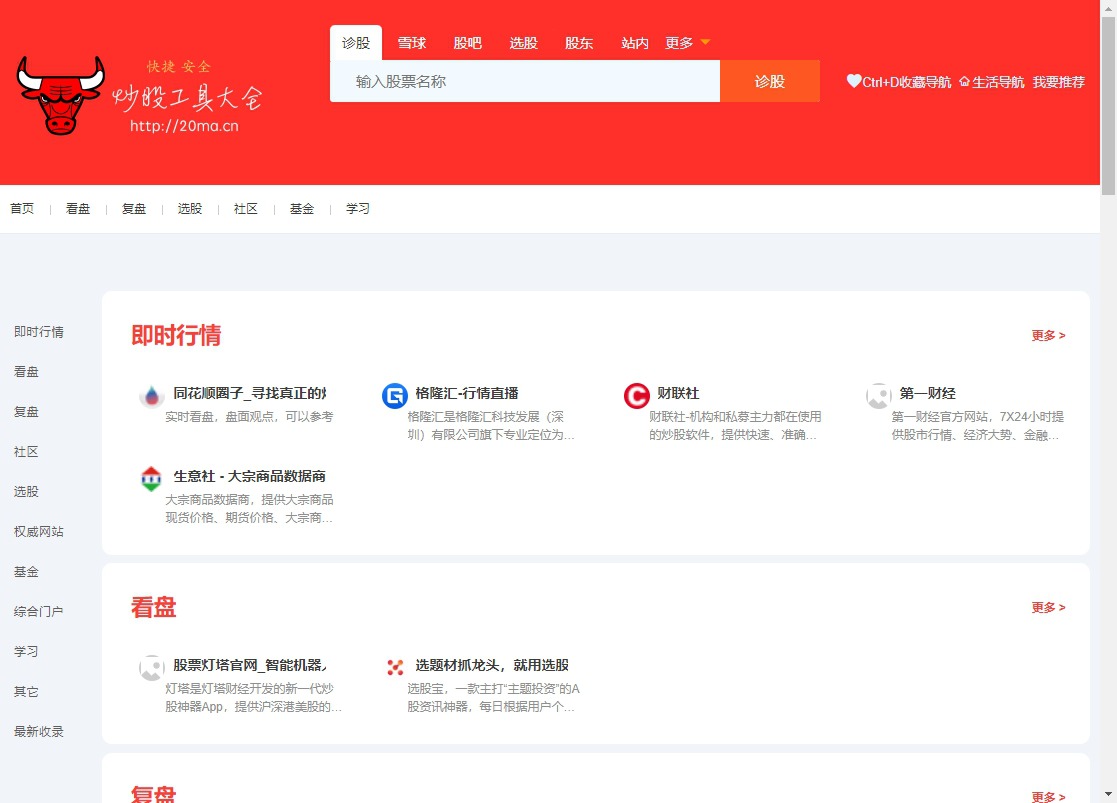
Task: Switch to the 雪球 search tab
Action: tap(412, 43)
